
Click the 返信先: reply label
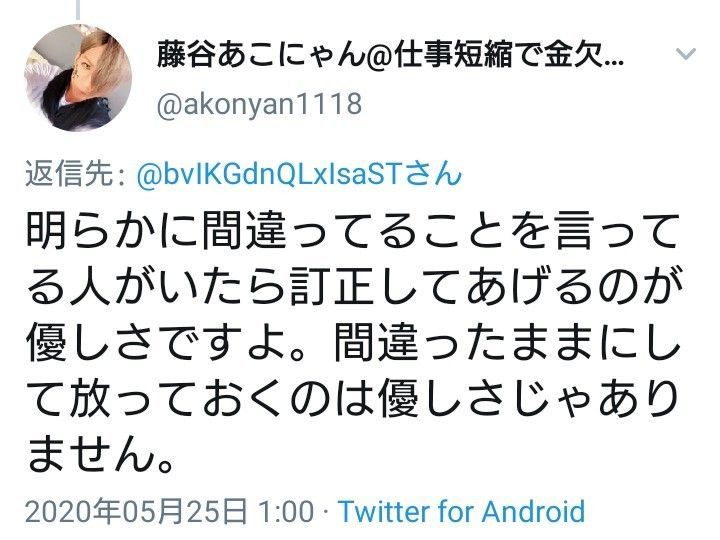pyautogui.click(x=75, y=174)
